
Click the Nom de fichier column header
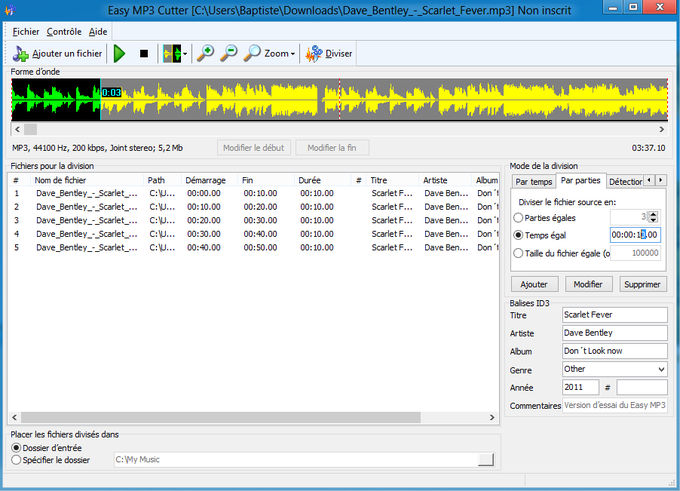tap(87, 180)
